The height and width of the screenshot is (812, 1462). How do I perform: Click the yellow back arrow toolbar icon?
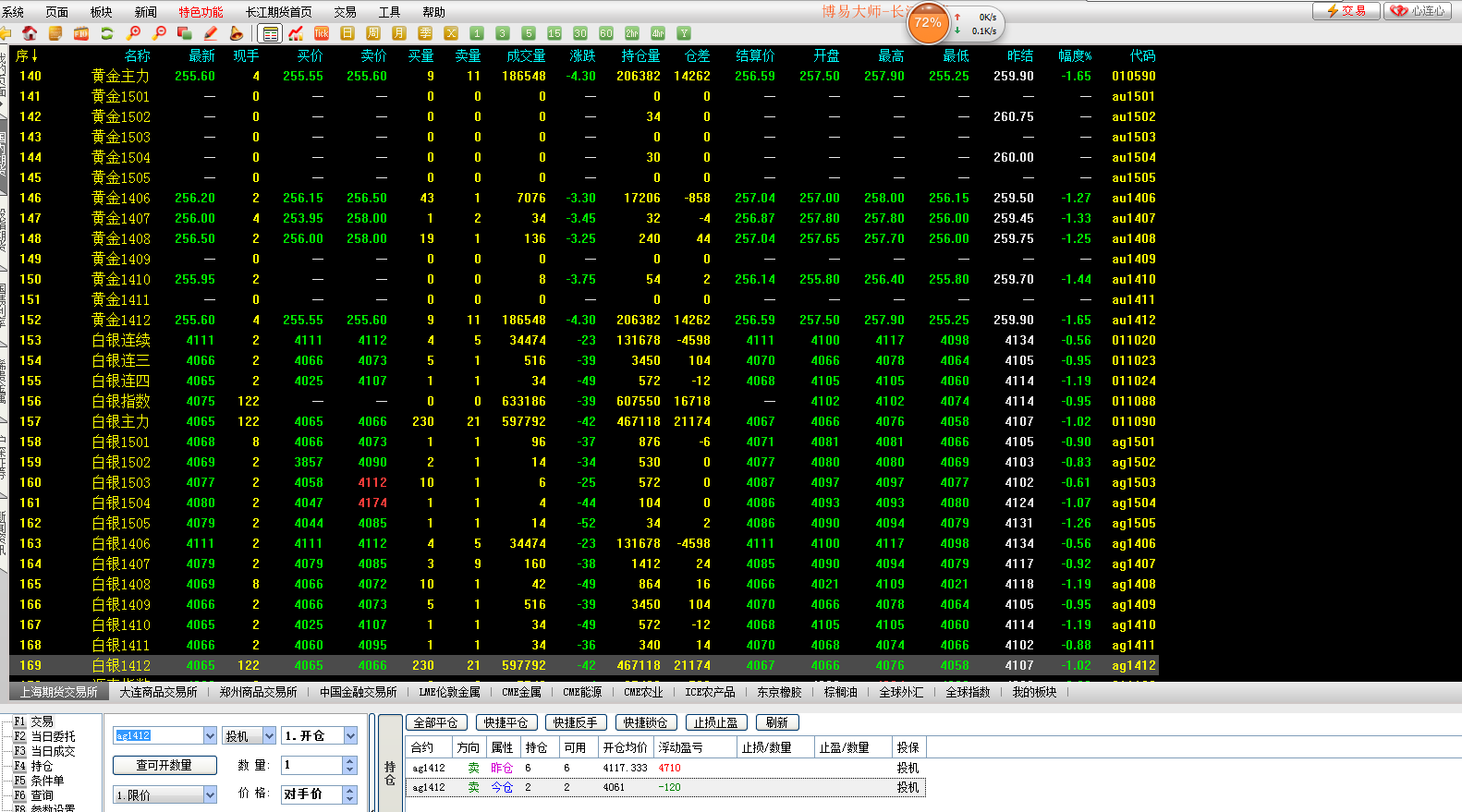[6, 33]
